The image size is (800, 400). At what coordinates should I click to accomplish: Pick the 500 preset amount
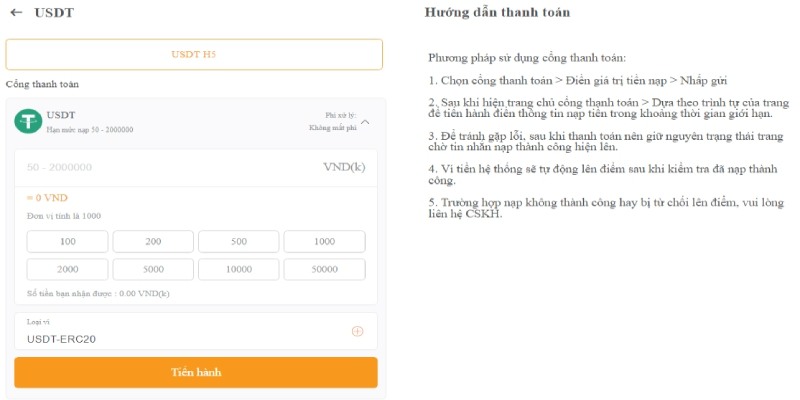tap(239, 241)
